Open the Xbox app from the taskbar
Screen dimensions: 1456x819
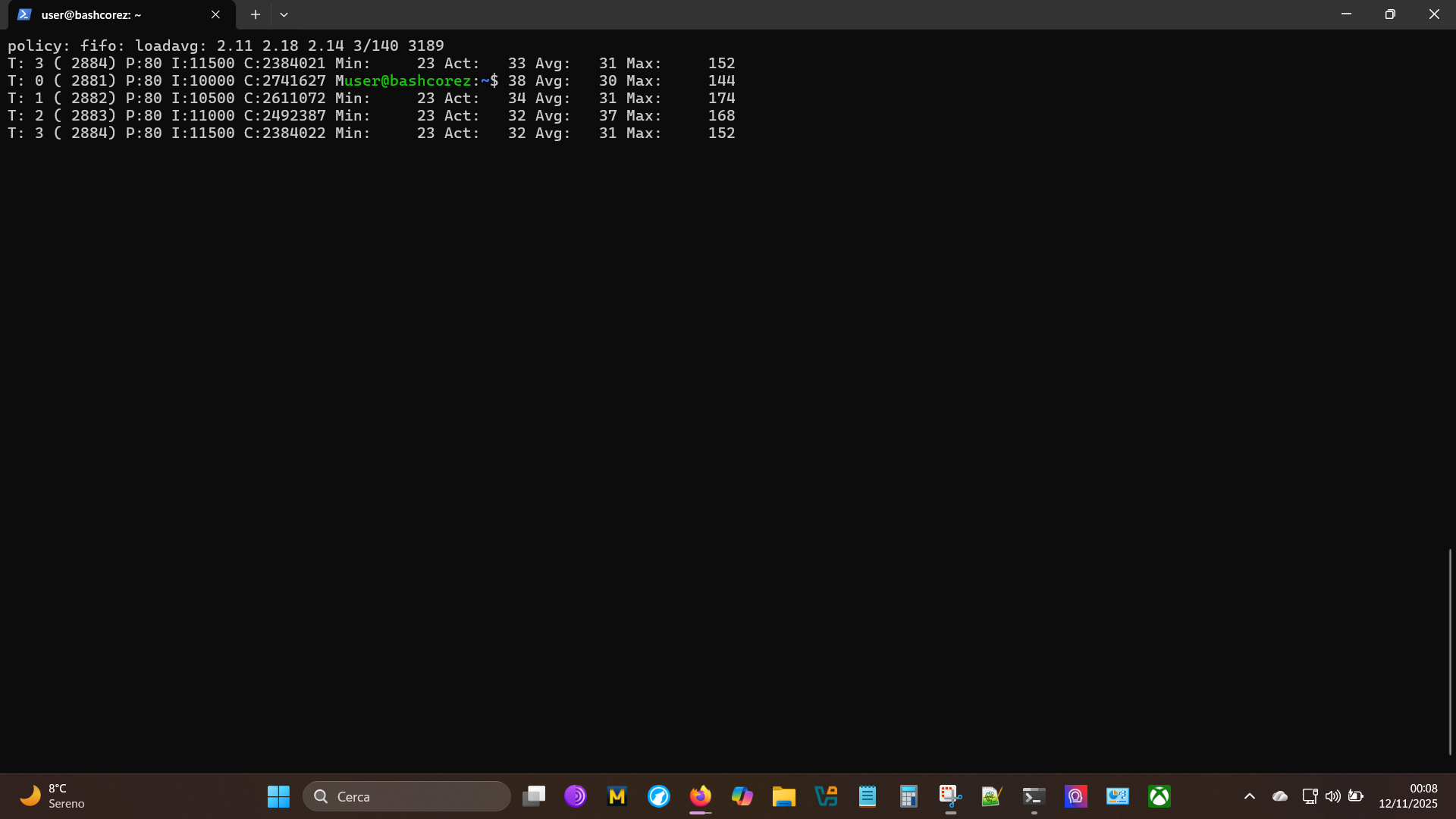point(1159,796)
